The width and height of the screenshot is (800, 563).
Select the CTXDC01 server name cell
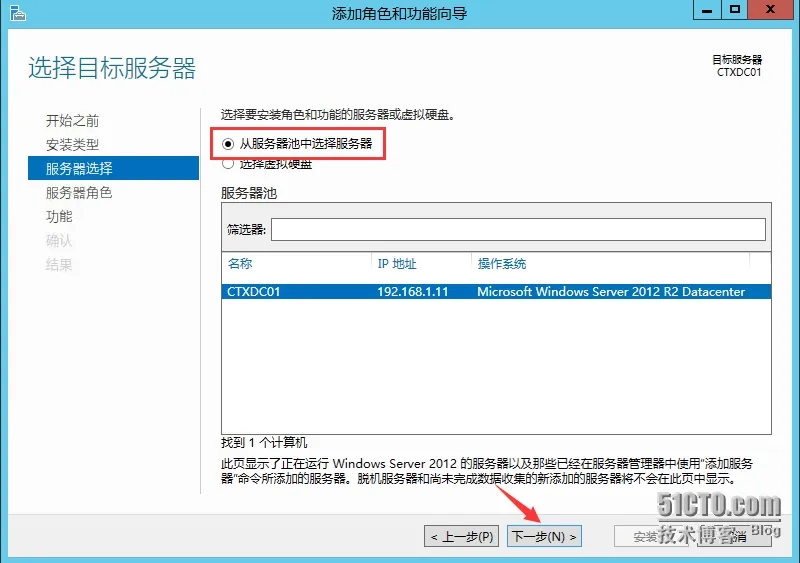pos(254,291)
